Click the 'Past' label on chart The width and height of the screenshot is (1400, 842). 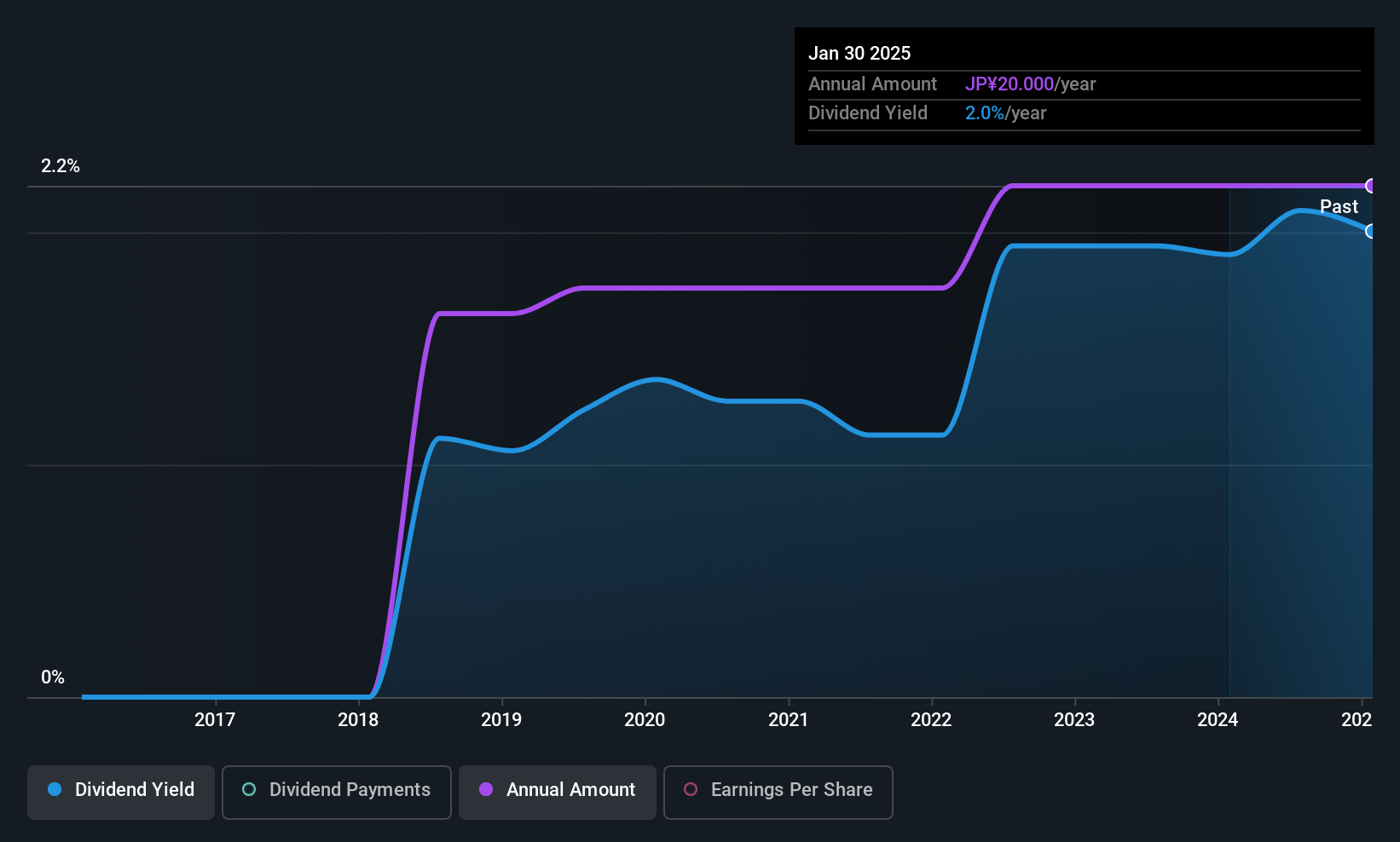(x=1339, y=206)
